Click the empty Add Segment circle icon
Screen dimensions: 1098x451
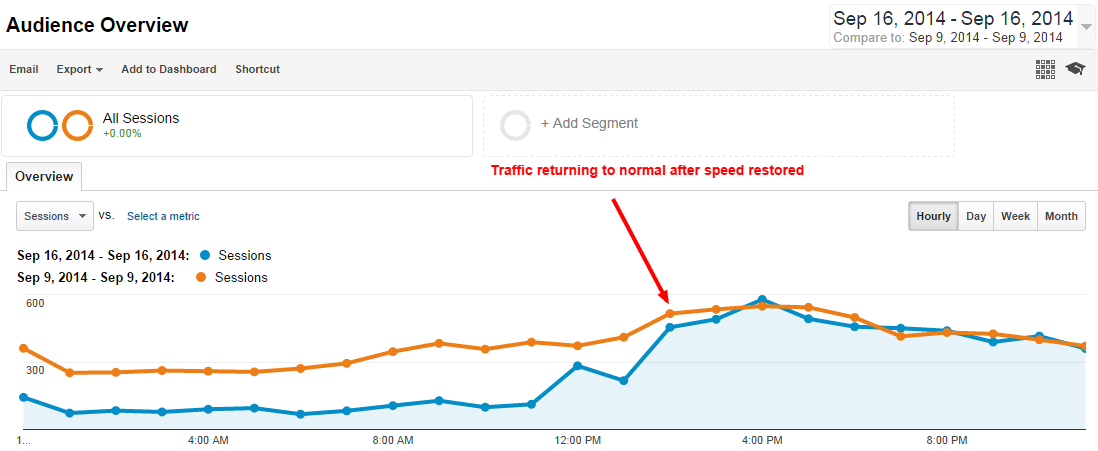(x=516, y=125)
